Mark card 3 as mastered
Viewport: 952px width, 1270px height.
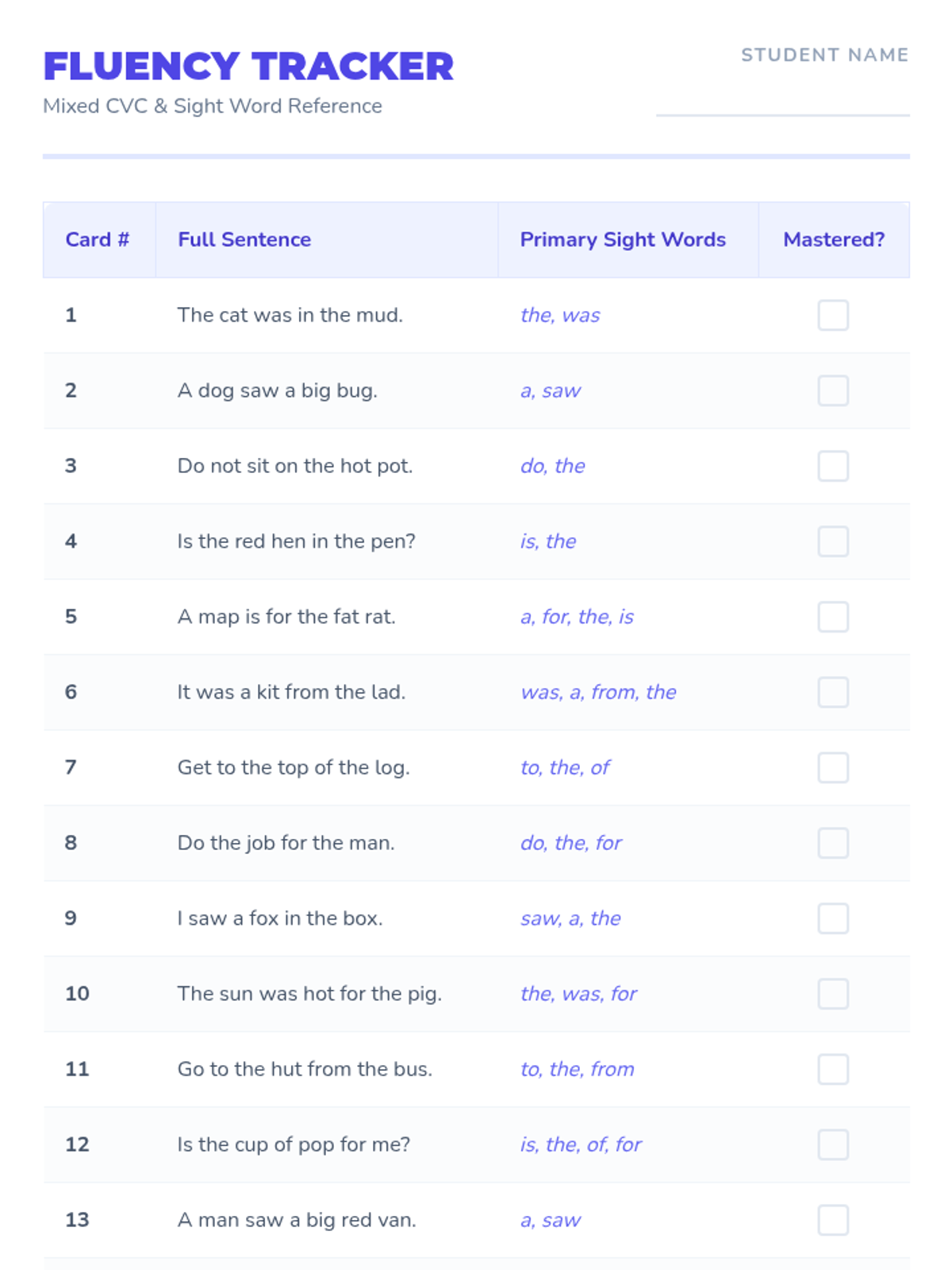pyautogui.click(x=833, y=466)
